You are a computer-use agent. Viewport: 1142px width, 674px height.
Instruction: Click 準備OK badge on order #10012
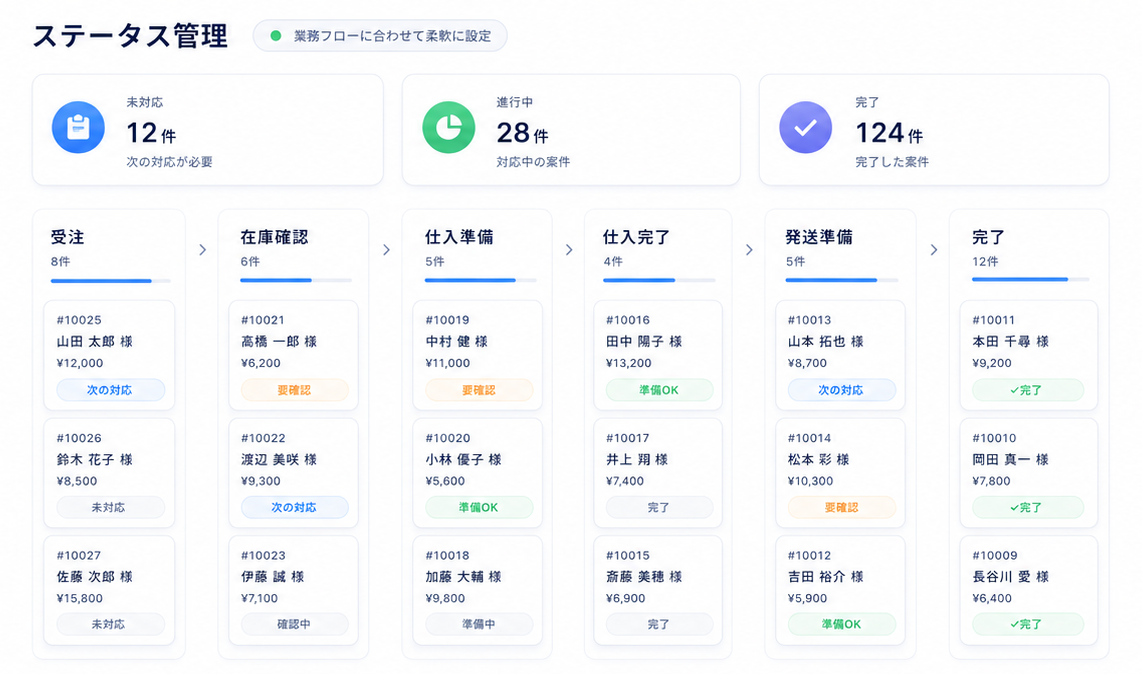tap(841, 624)
